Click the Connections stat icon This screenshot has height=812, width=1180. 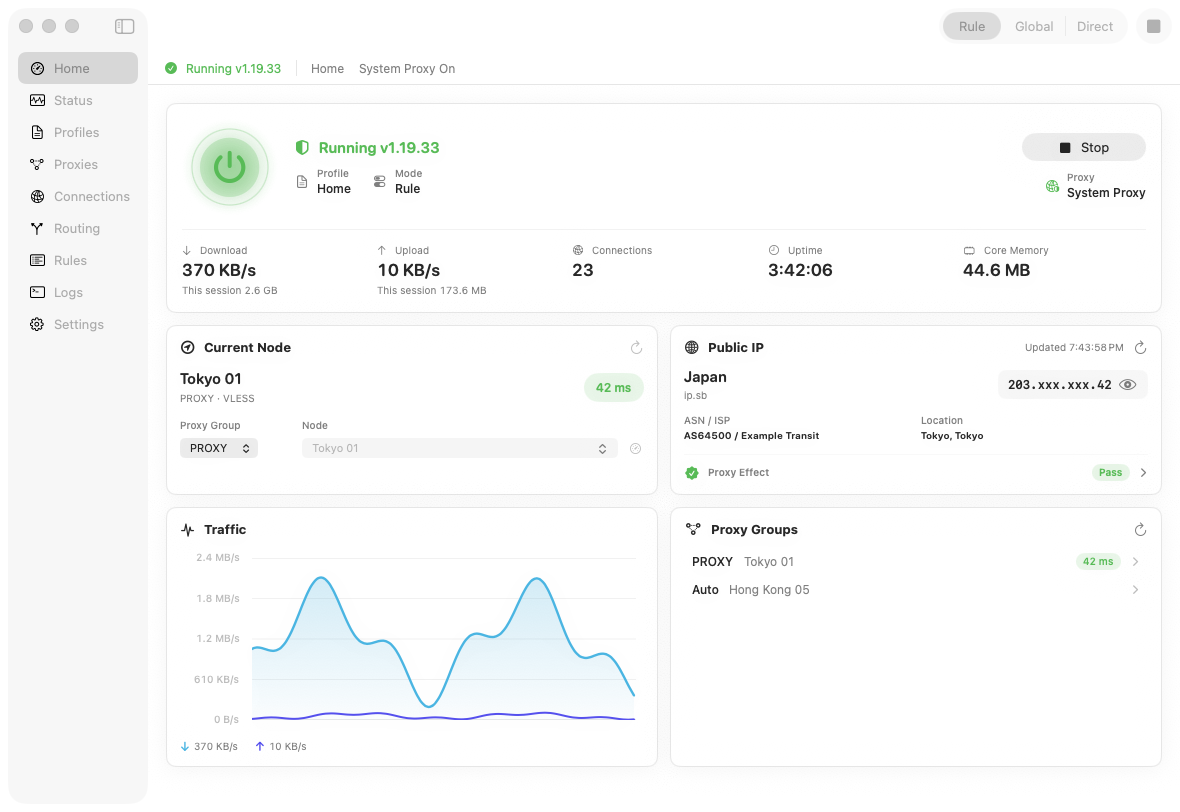578,251
